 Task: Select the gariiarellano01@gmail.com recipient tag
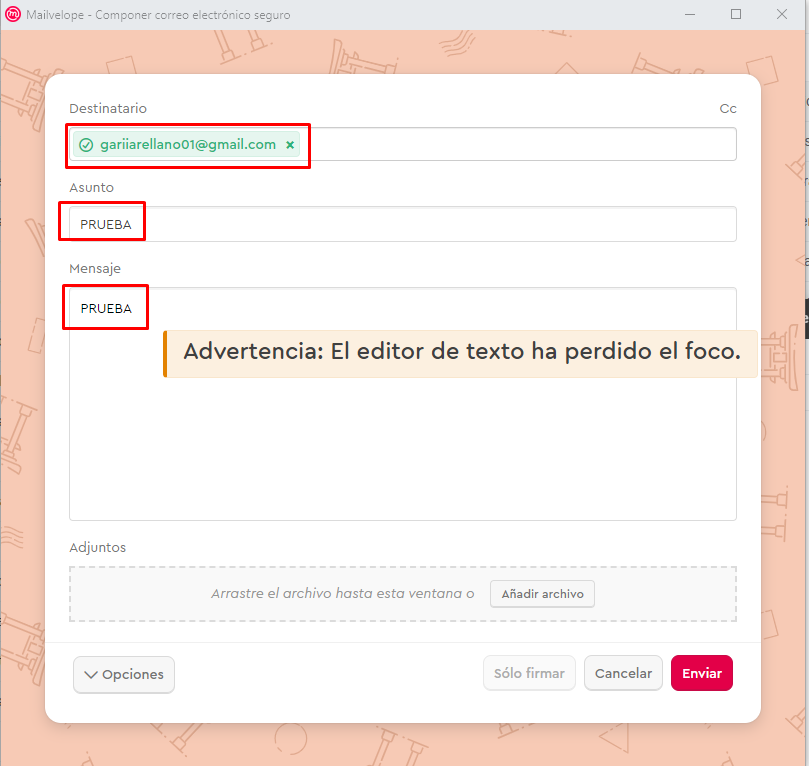click(186, 144)
